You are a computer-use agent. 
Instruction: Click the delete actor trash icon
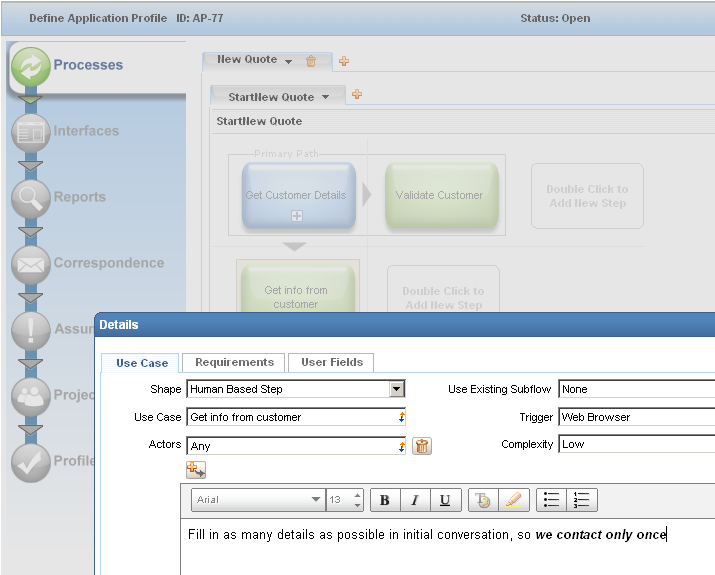422,446
